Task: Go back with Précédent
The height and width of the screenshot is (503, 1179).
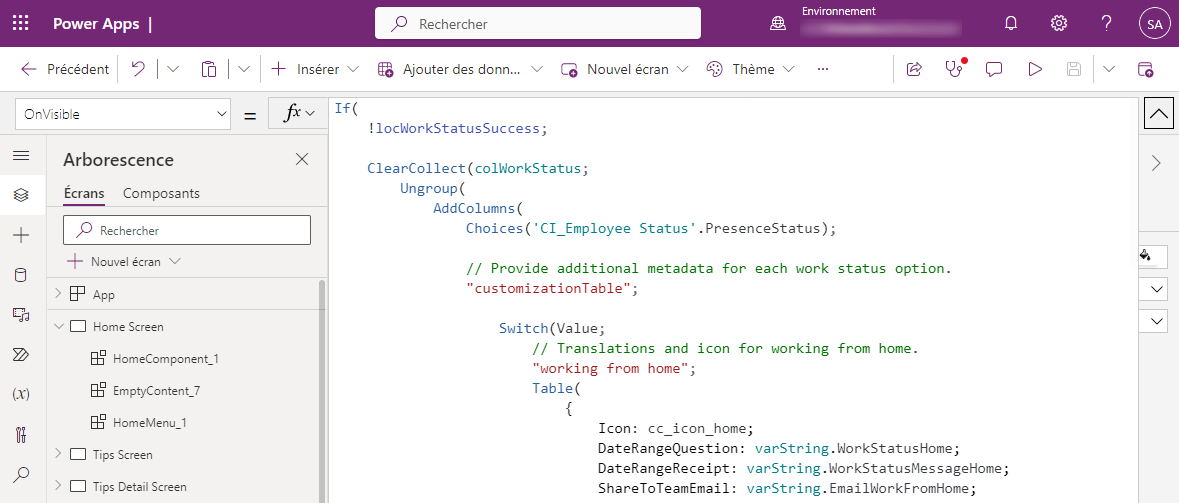Action: pyautogui.click(x=65, y=69)
